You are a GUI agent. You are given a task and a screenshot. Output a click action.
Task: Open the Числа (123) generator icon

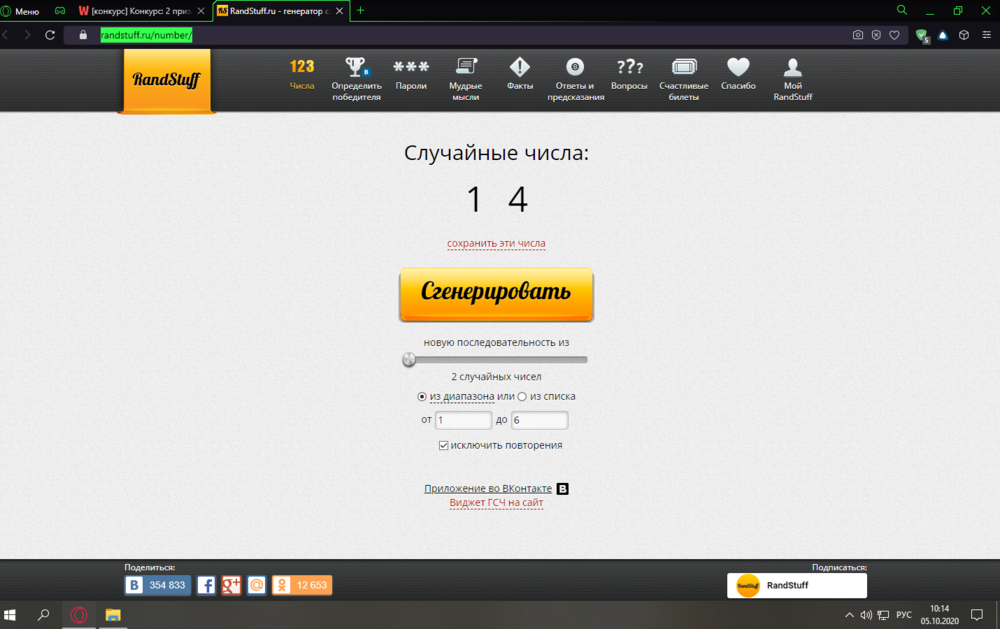click(302, 68)
